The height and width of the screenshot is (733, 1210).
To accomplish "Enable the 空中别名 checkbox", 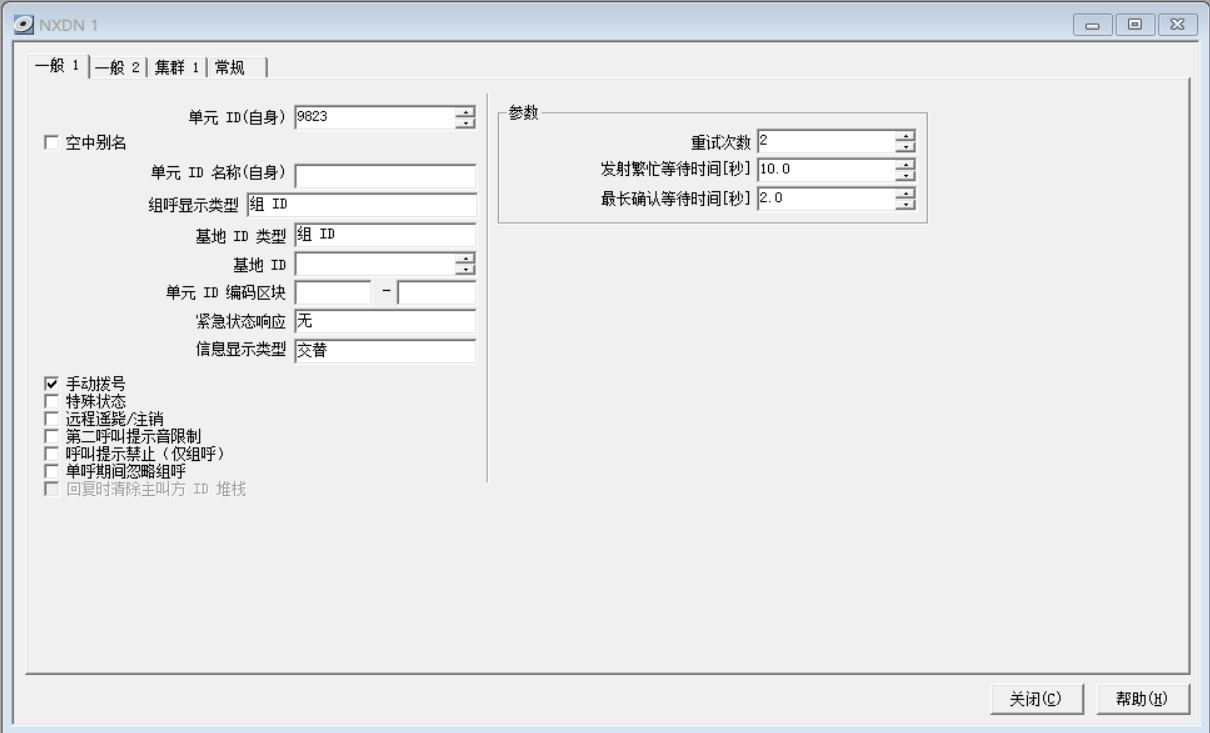I will tap(52, 143).
